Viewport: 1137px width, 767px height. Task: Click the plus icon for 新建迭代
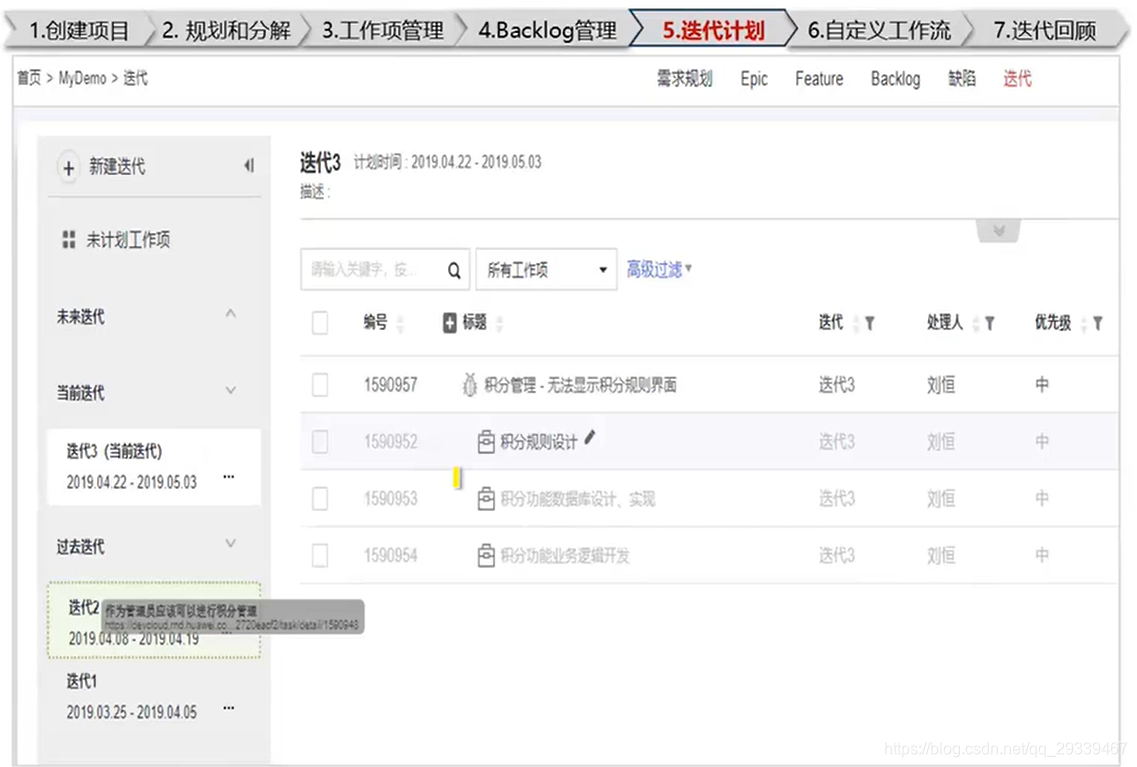68,168
